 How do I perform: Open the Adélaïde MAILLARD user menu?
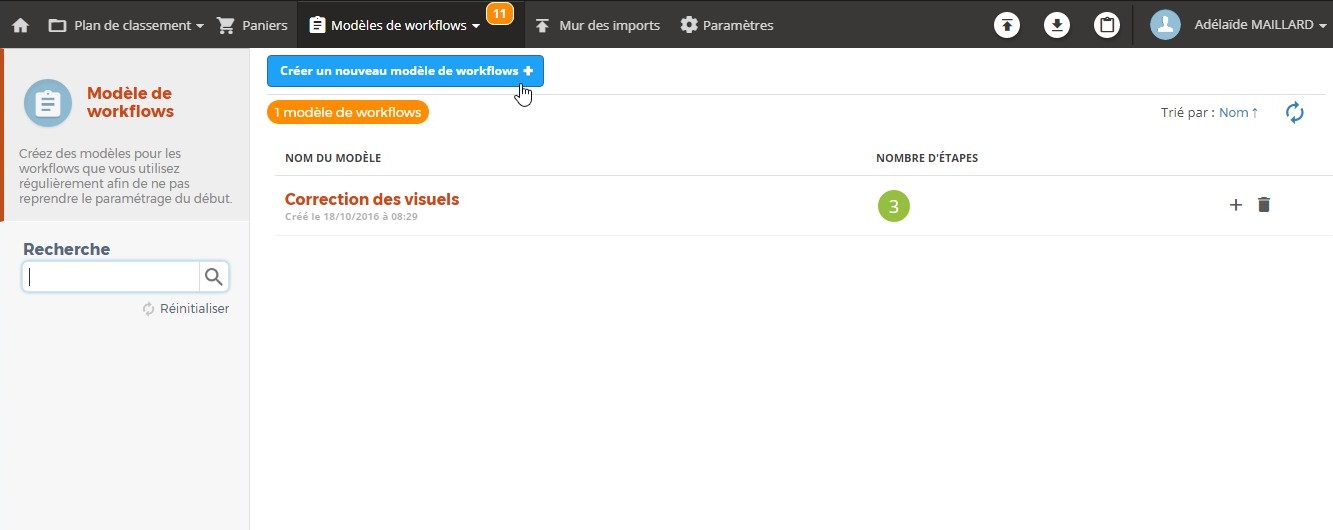1259,25
